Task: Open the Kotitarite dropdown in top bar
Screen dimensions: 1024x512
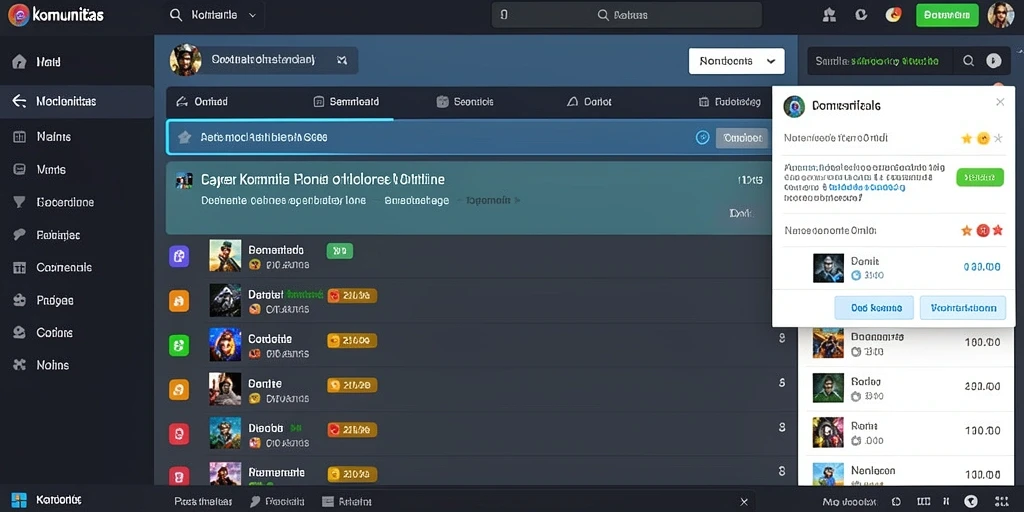Action: point(214,15)
